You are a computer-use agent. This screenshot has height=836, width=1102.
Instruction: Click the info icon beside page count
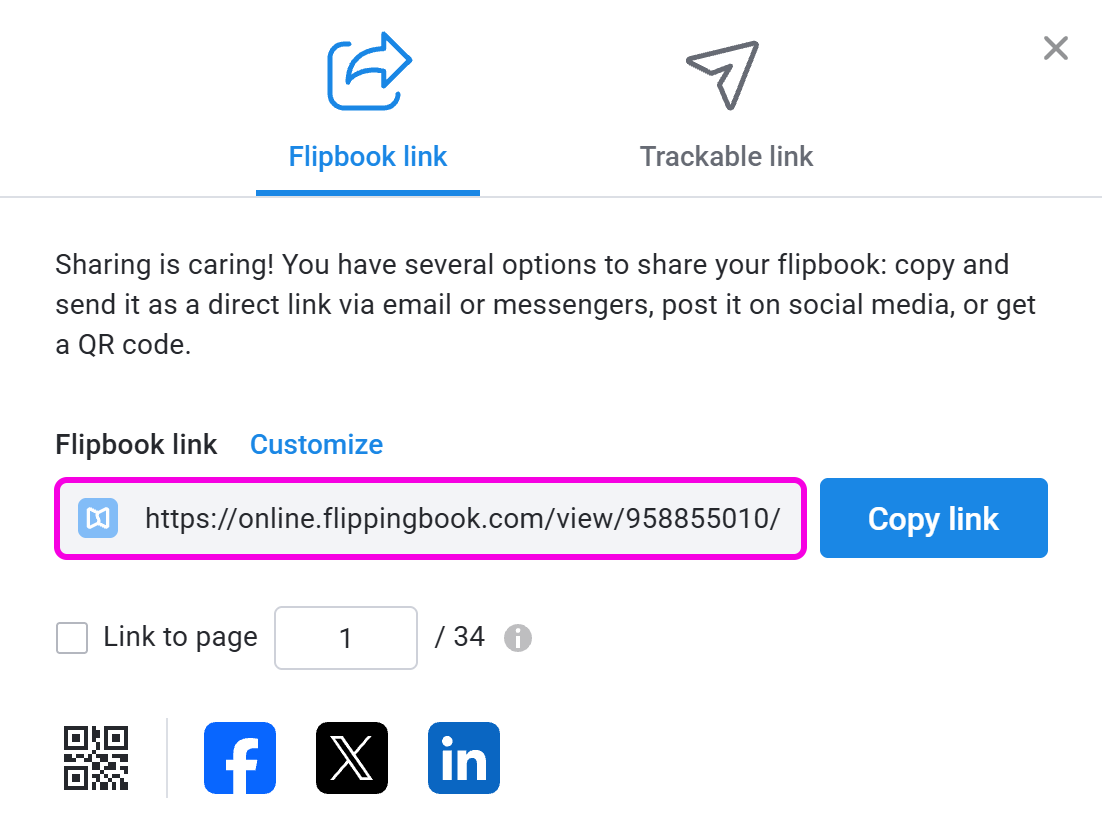click(517, 638)
